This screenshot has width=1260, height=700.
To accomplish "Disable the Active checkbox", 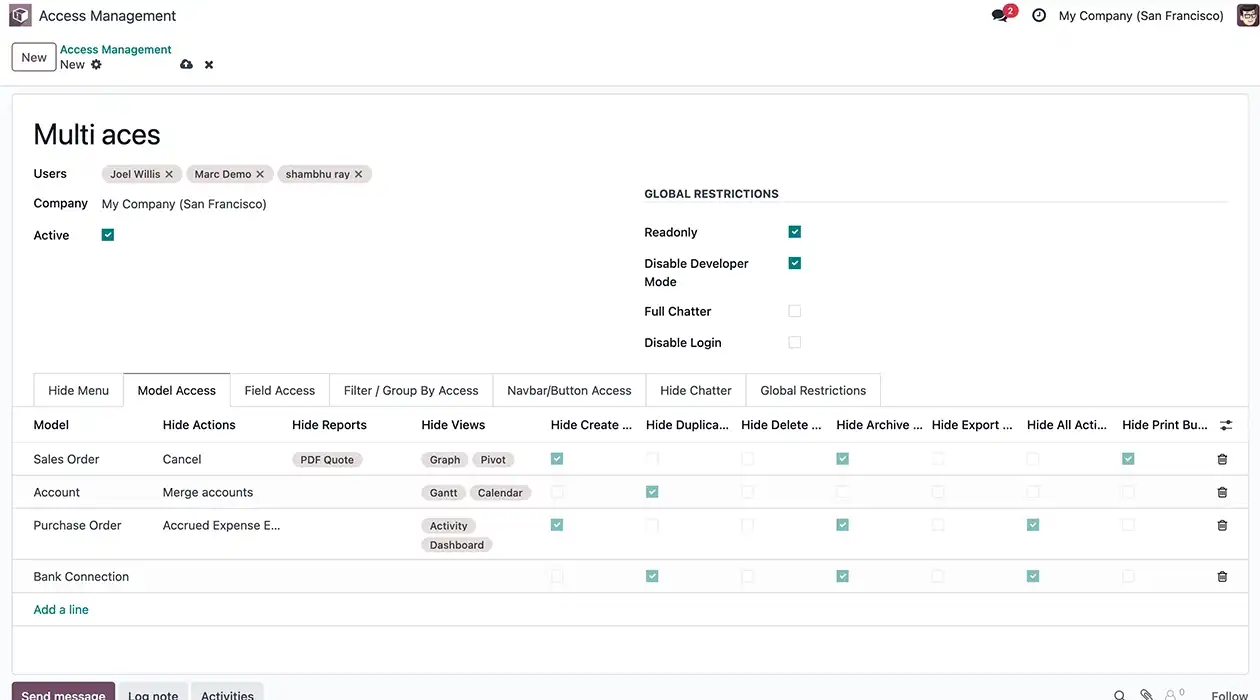I will click(x=107, y=234).
